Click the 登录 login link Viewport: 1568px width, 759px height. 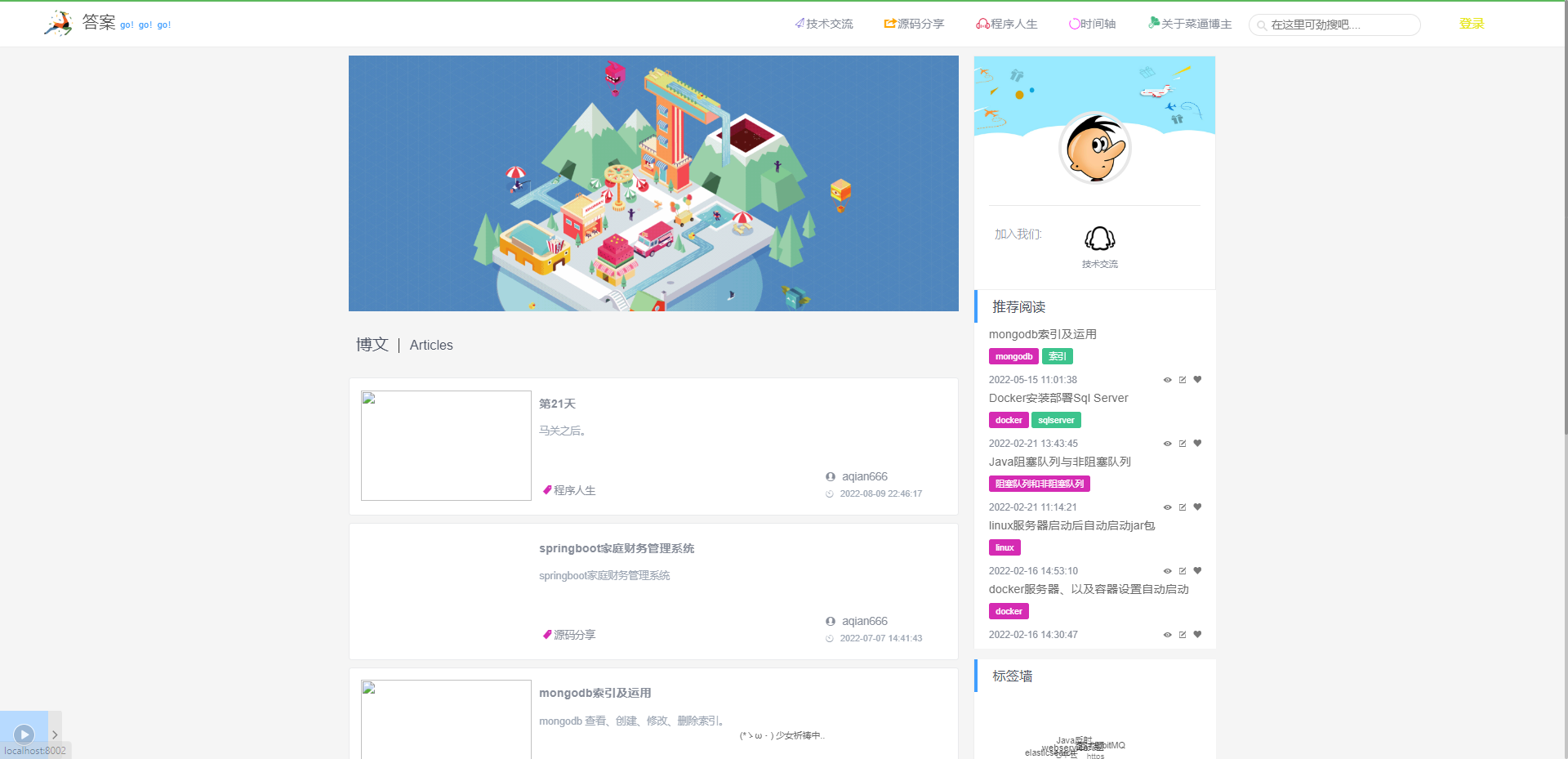(1472, 24)
